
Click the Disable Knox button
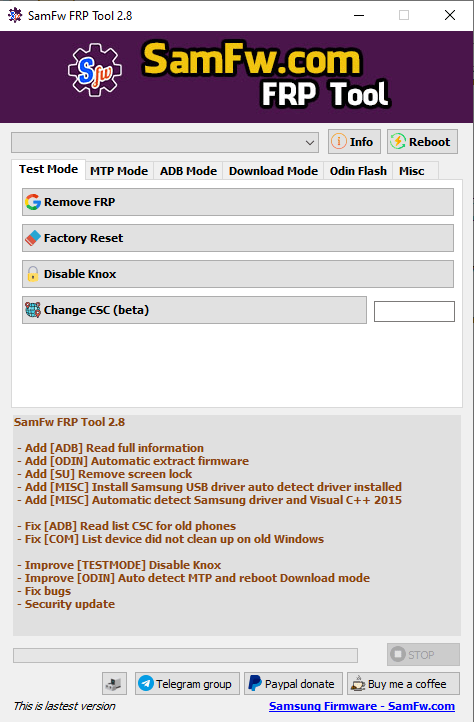(x=238, y=274)
